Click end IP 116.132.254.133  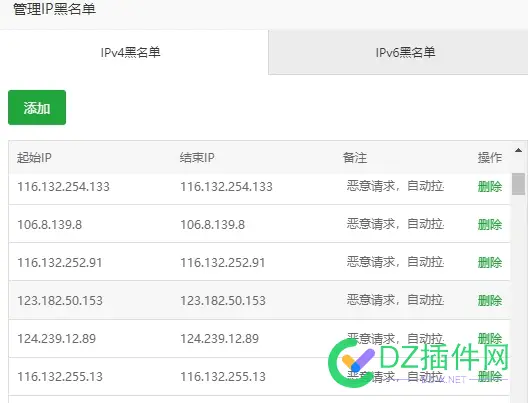point(226,187)
